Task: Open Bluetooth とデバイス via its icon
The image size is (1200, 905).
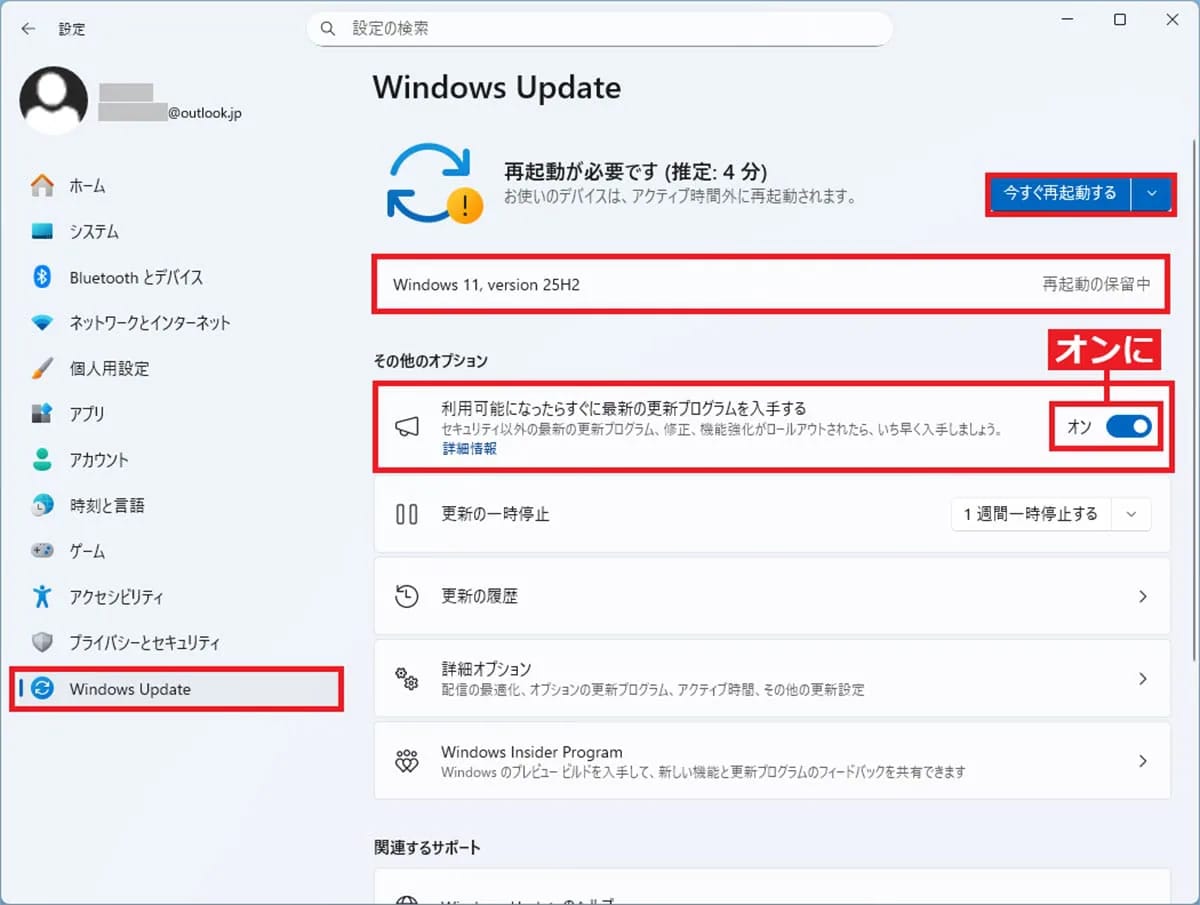Action: coord(42,277)
